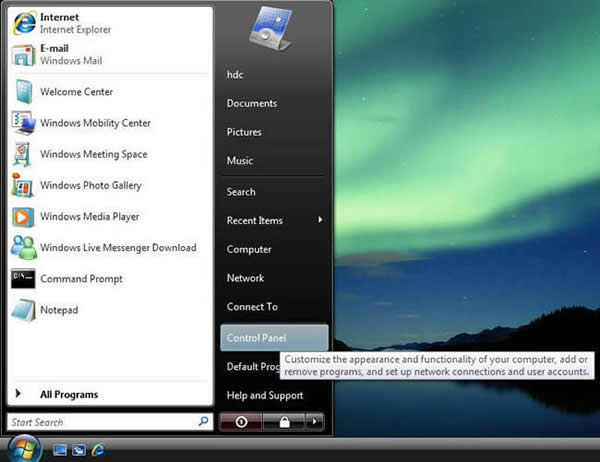Open Control Panel

[x=257, y=338]
